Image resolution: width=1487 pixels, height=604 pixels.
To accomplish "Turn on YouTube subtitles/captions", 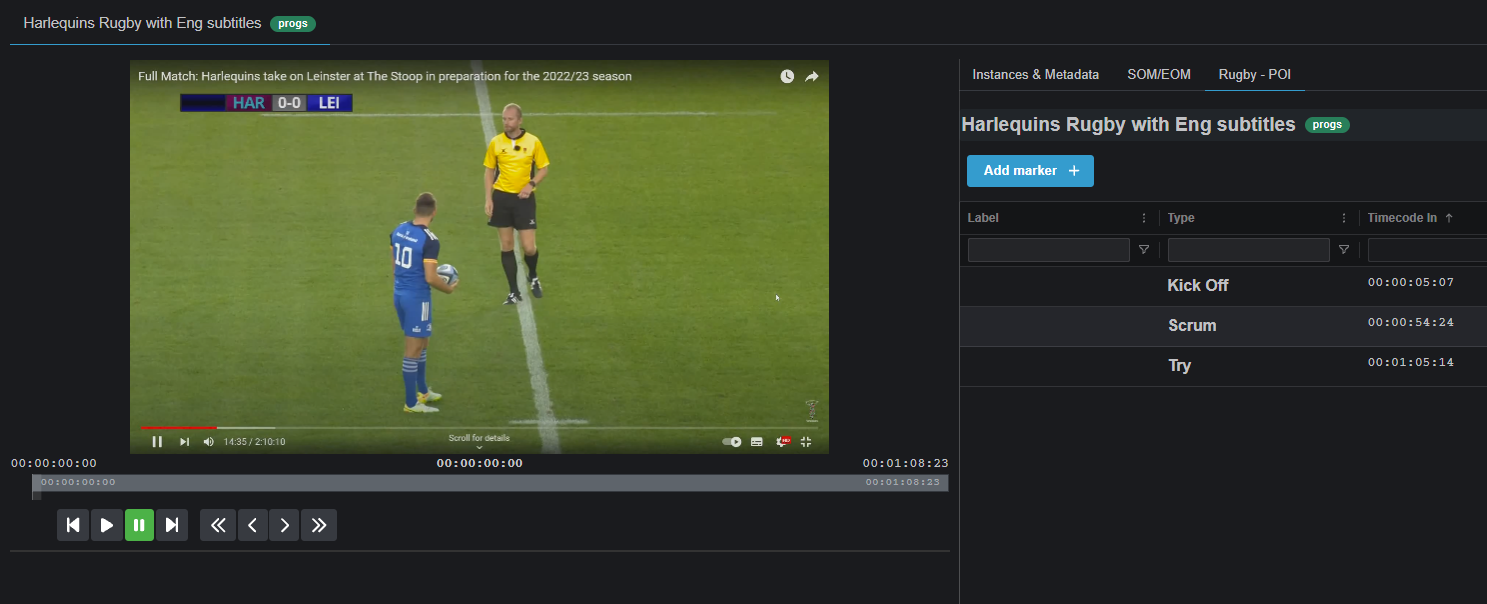I will coord(757,441).
